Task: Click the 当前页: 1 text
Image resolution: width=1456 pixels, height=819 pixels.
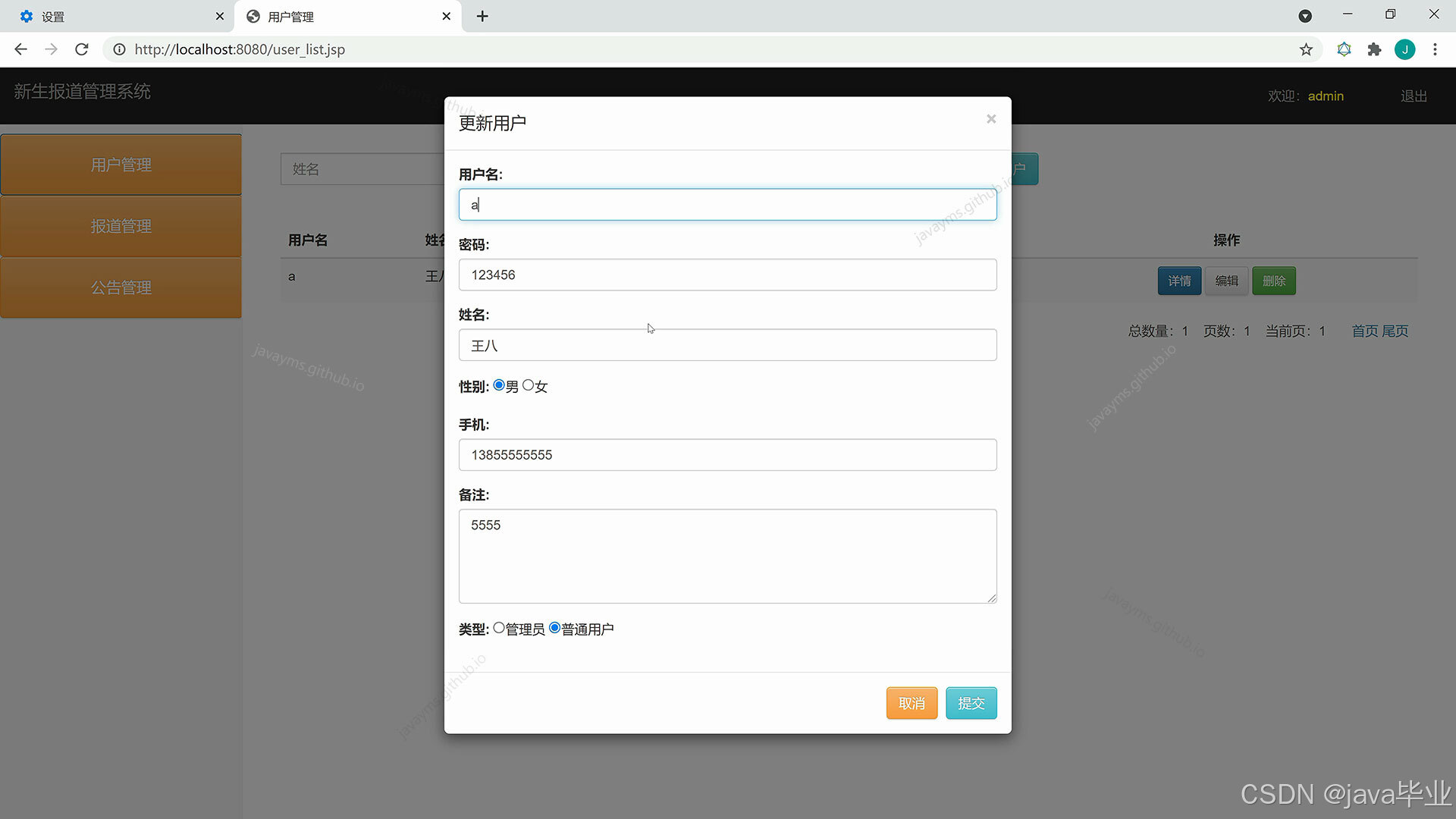Action: click(x=1295, y=331)
